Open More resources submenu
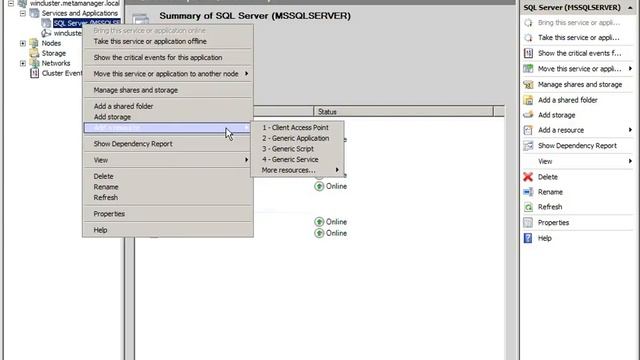The image size is (640, 360). (297, 170)
